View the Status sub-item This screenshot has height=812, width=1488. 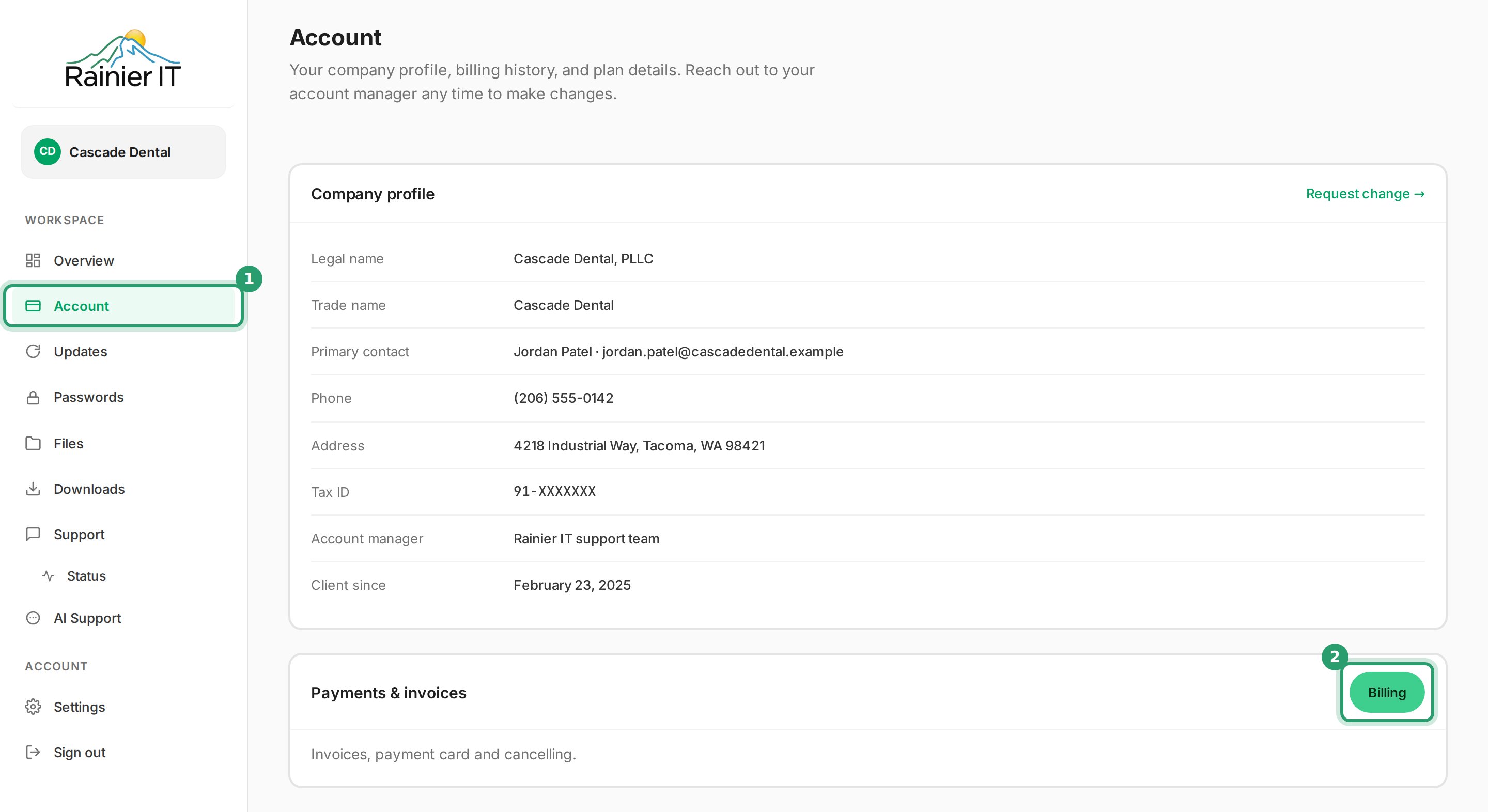pos(131,576)
